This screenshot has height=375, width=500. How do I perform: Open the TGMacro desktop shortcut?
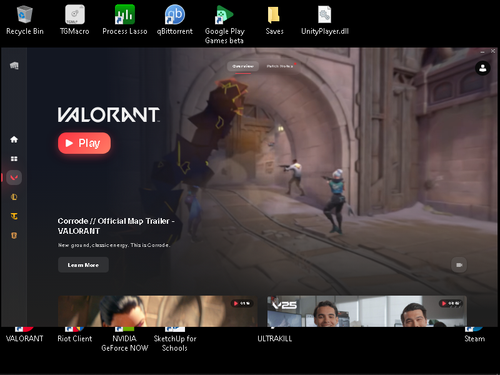(75, 20)
